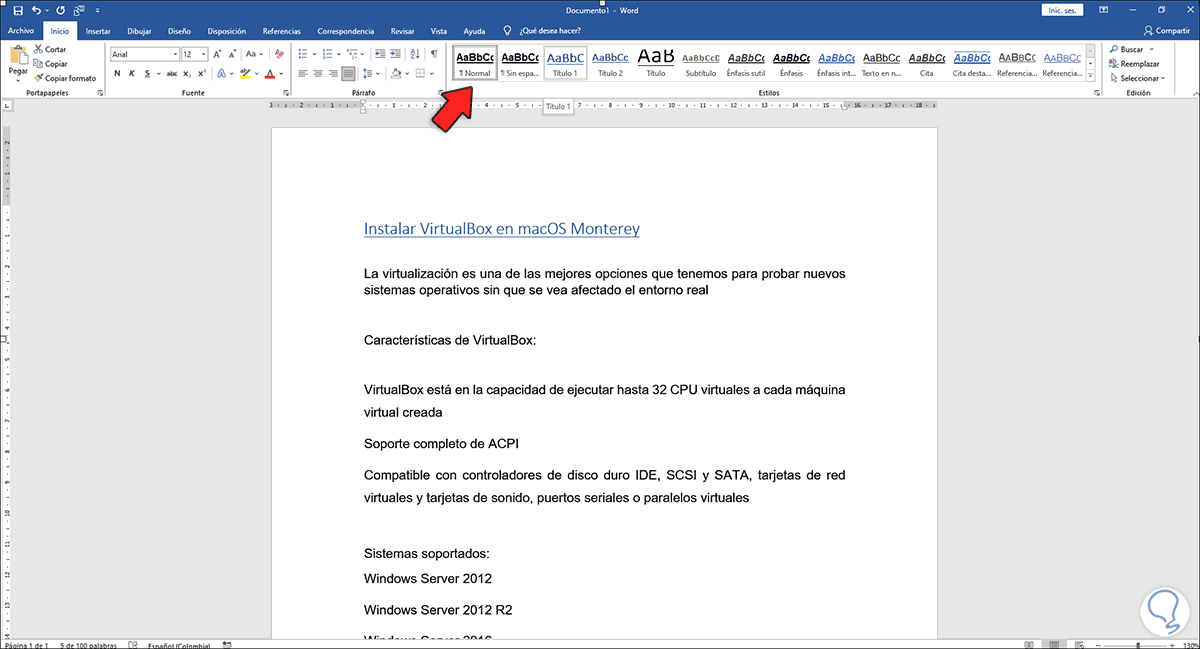Image resolution: width=1200 pixels, height=649 pixels.
Task: Open the Párrafo dialog launcher
Action: (440, 93)
